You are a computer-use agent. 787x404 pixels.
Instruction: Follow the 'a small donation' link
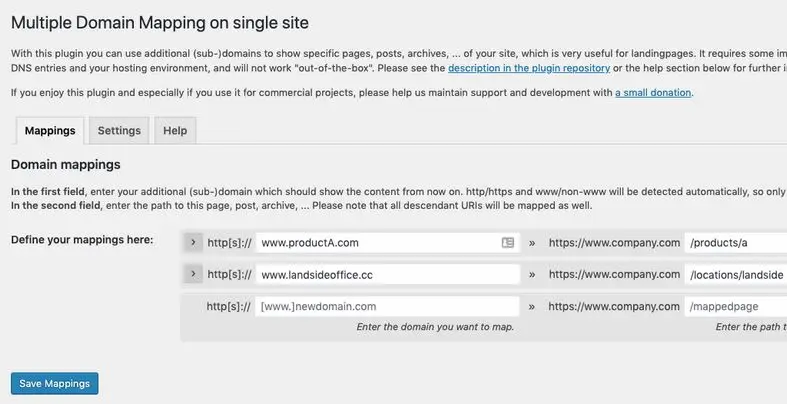pos(653,93)
